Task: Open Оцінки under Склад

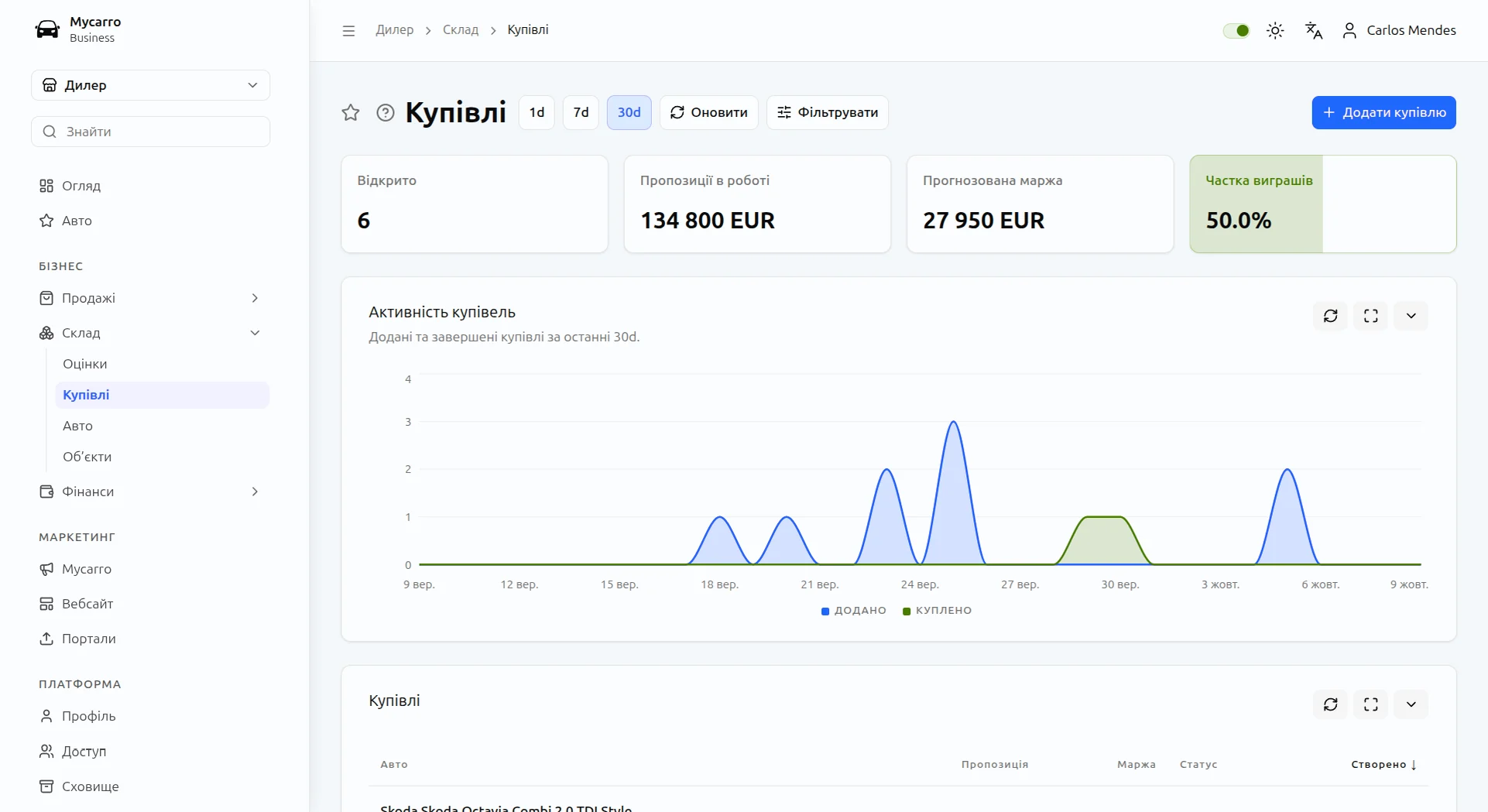Action: point(162,364)
